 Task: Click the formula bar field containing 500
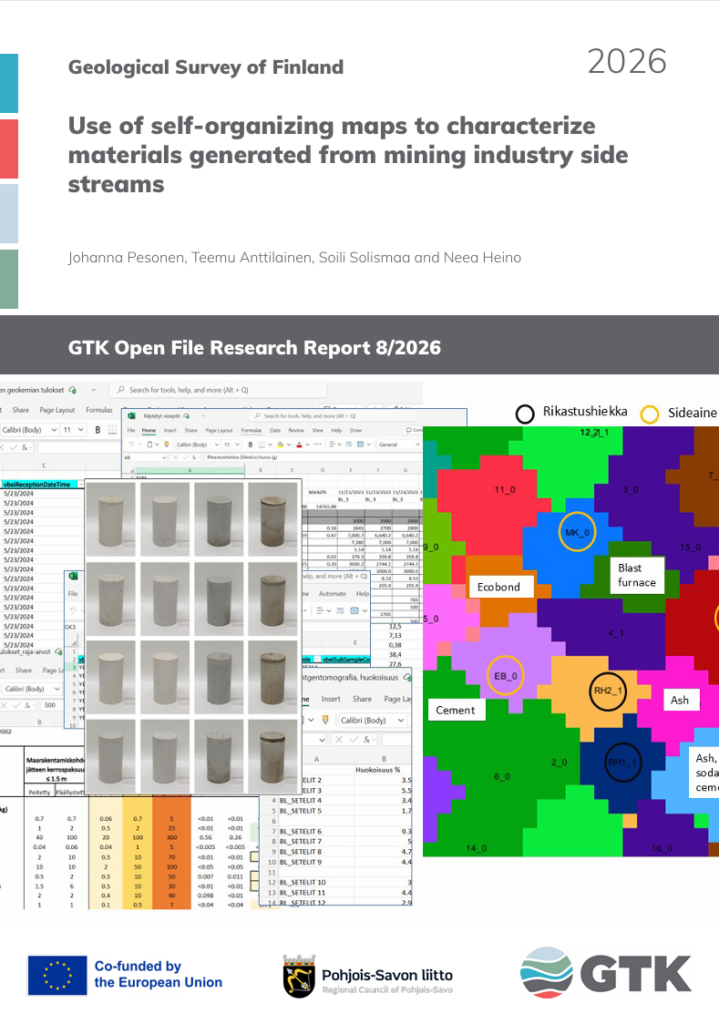50,705
